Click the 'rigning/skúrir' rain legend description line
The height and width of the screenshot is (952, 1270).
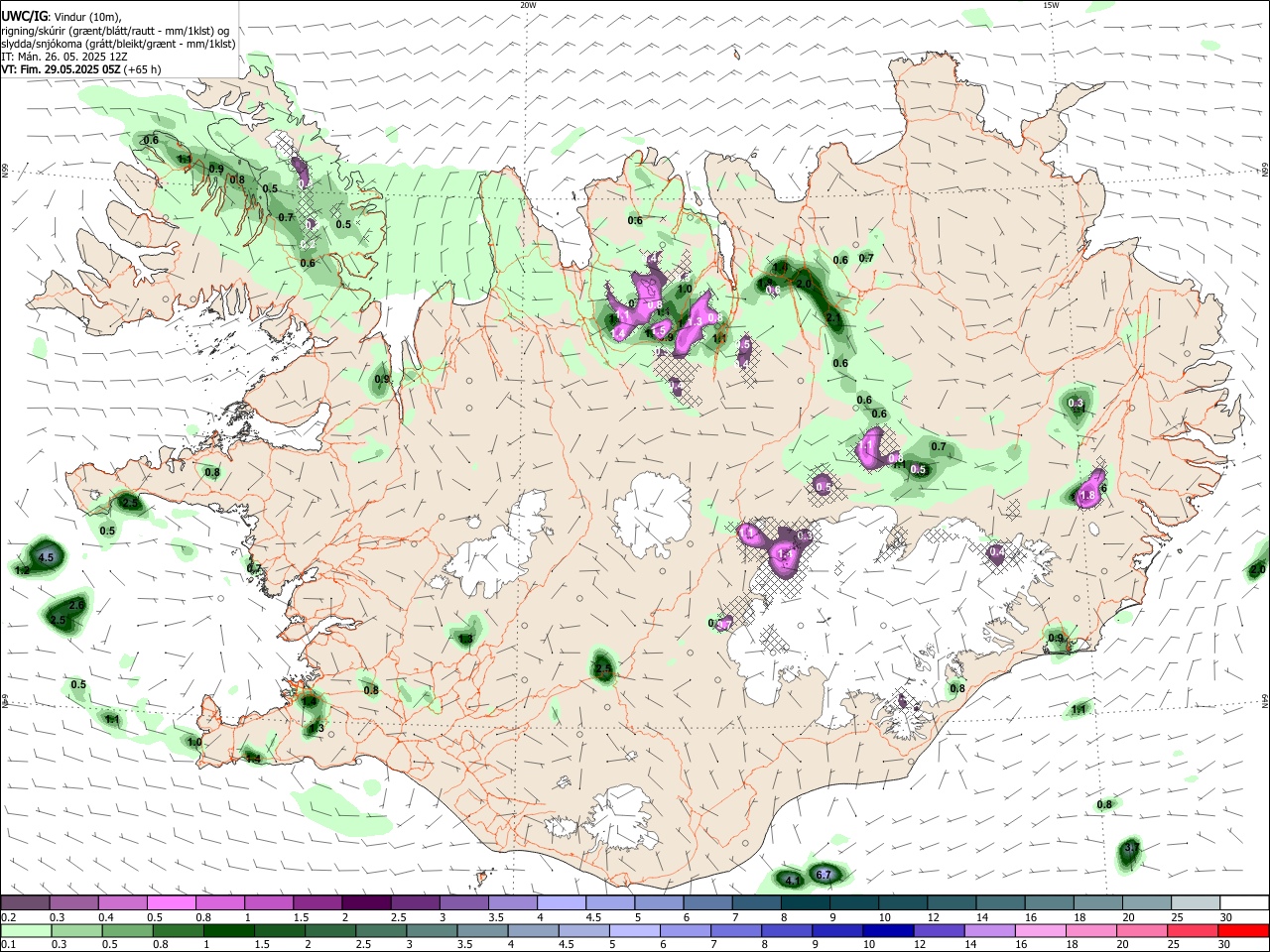(115, 31)
